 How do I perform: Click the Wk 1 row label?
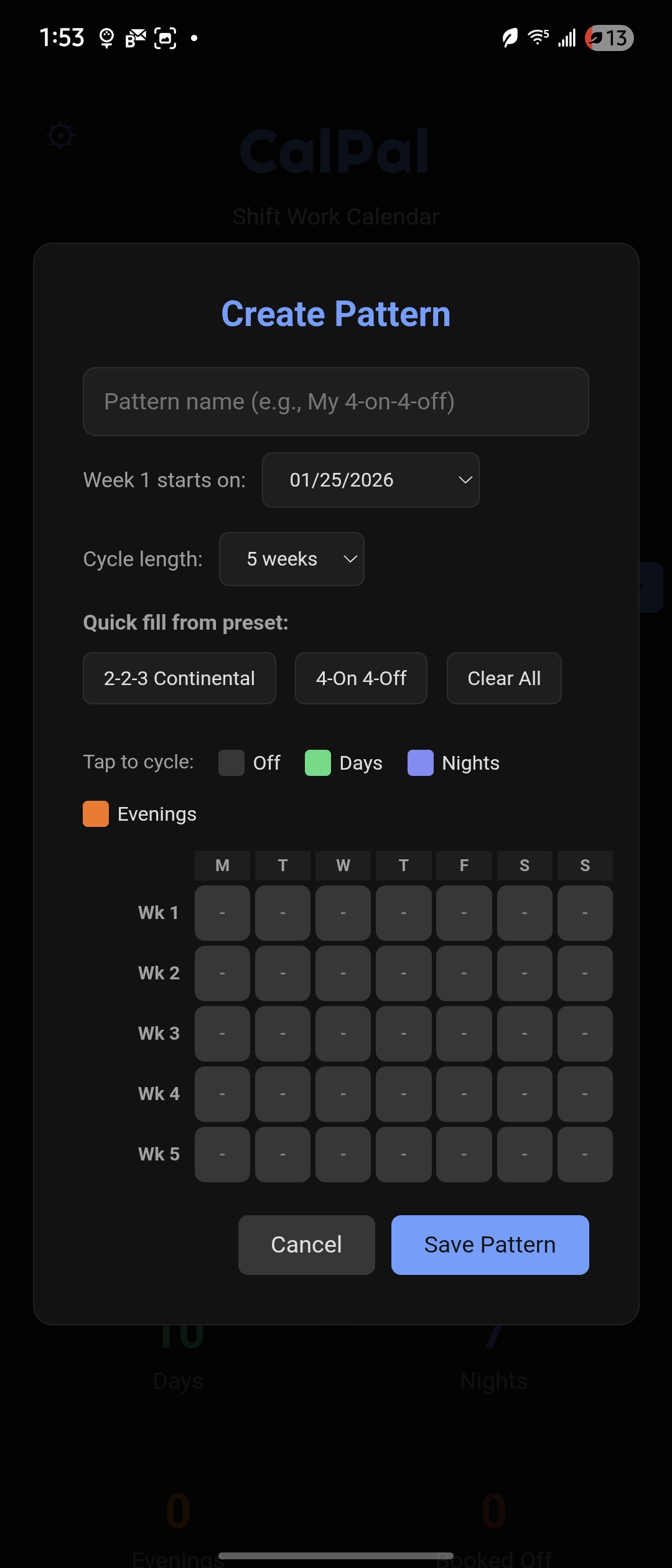[x=159, y=913]
